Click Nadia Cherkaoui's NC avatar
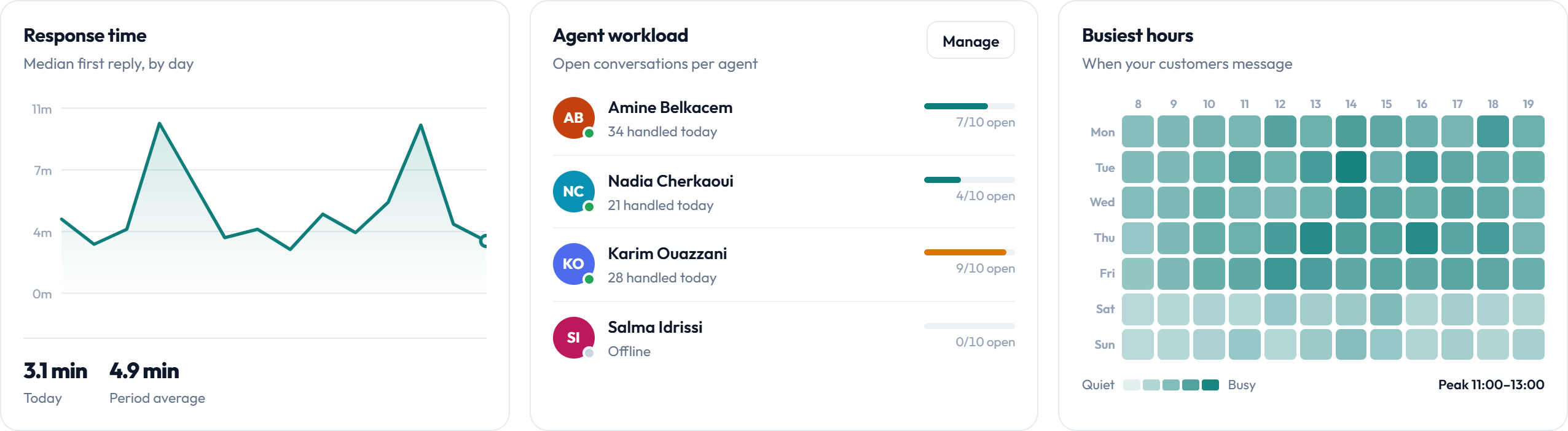1568x431 pixels. click(573, 192)
